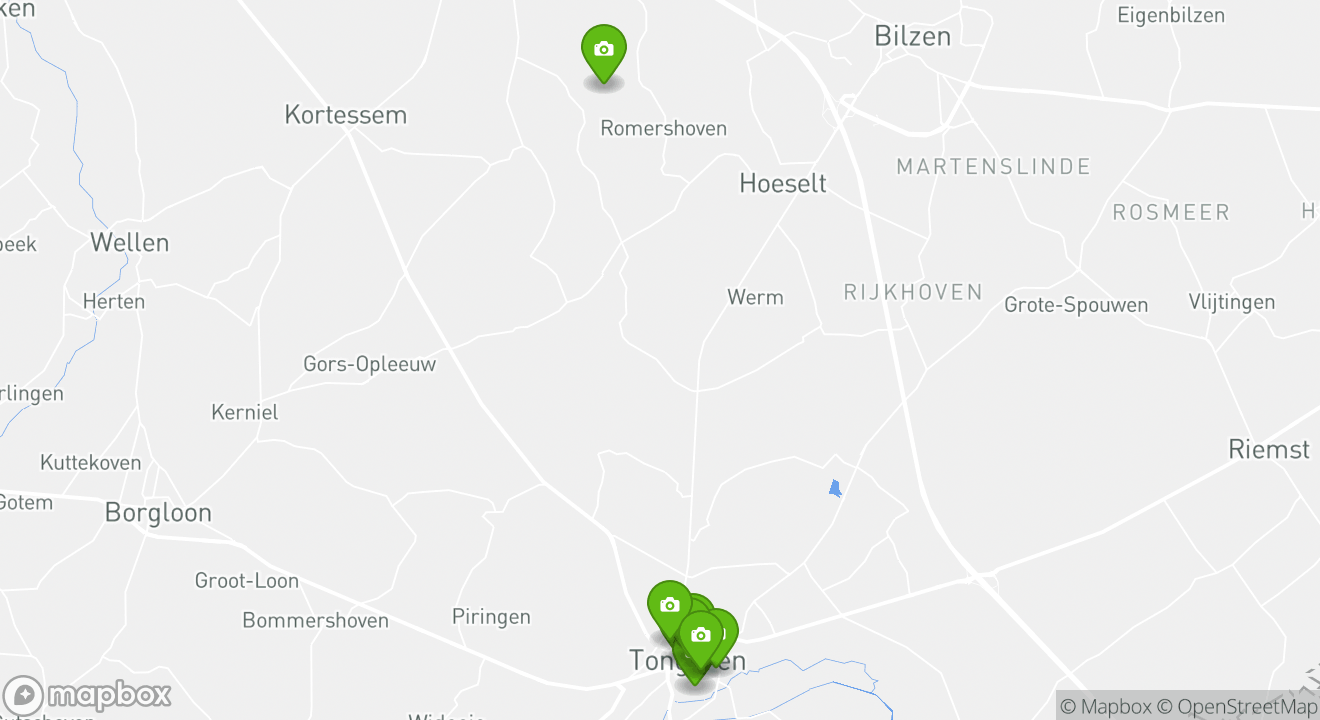
Task: Select the Wellen town label
Action: (130, 242)
